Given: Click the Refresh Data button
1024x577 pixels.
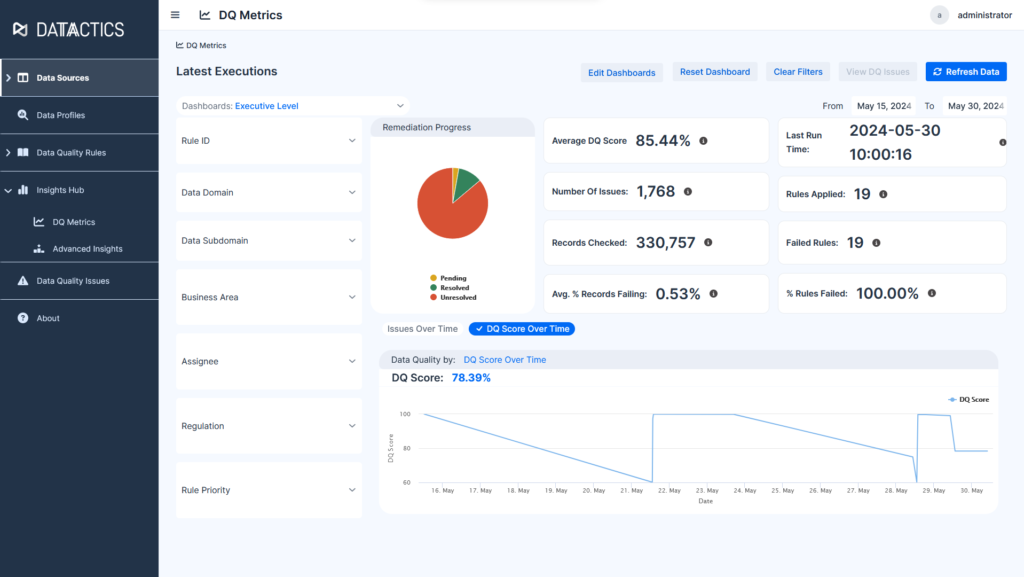Looking at the screenshot, I should [x=965, y=71].
